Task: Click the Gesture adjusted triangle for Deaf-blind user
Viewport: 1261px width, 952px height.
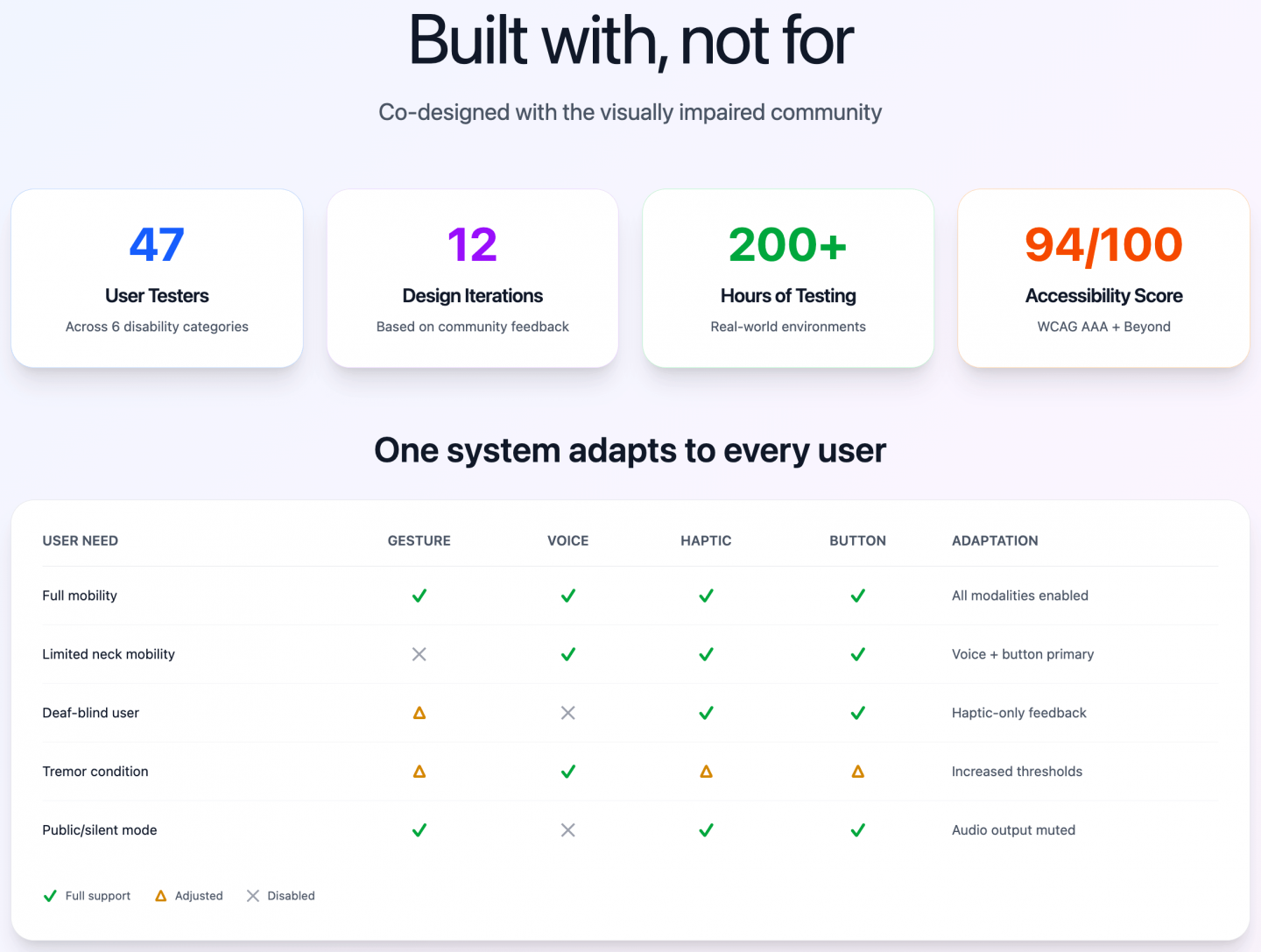Action: click(419, 713)
